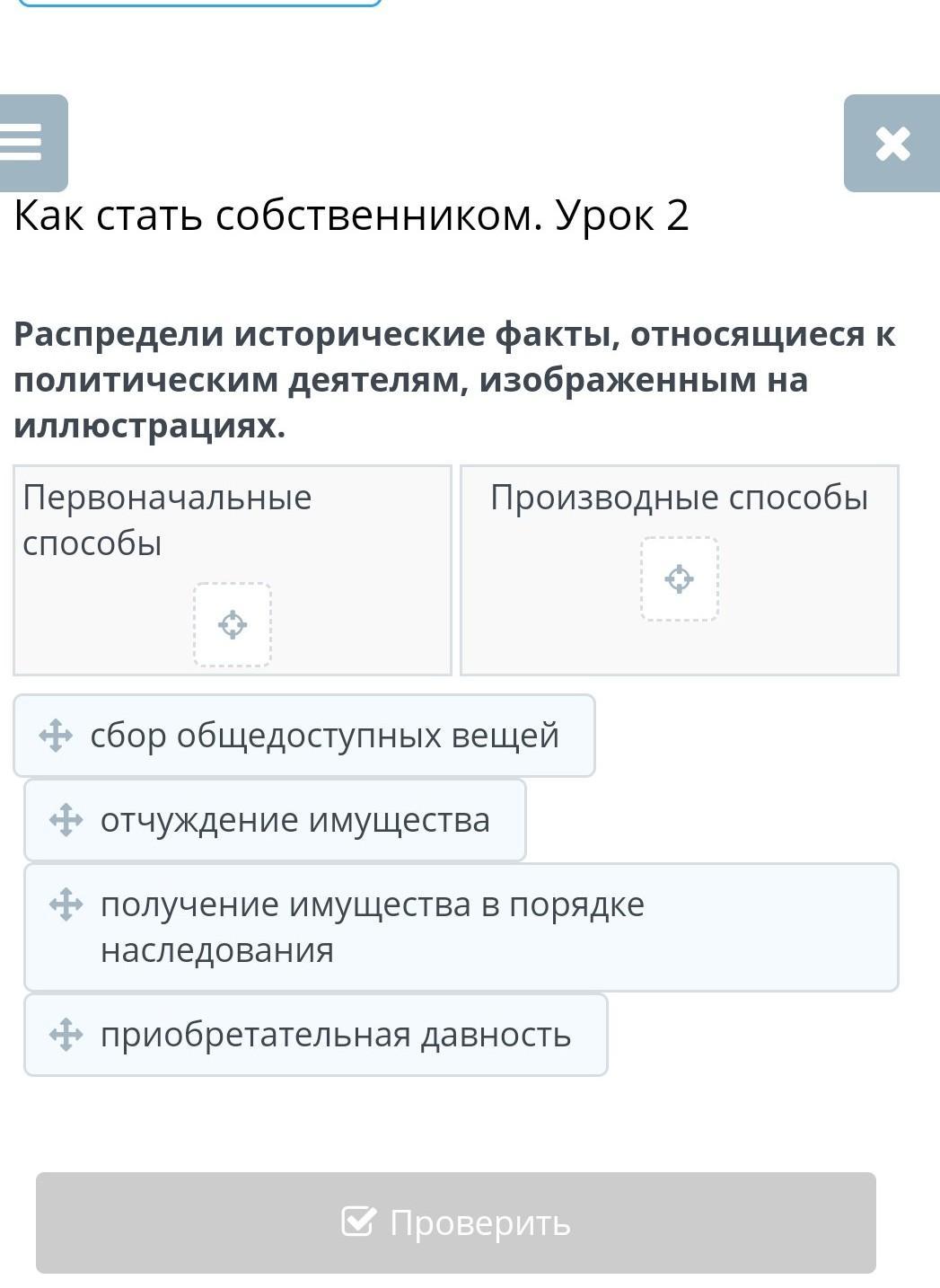Image resolution: width=940 pixels, height=1288 pixels.
Task: Grab the move handle of получение имущества item
Action: (x=66, y=904)
